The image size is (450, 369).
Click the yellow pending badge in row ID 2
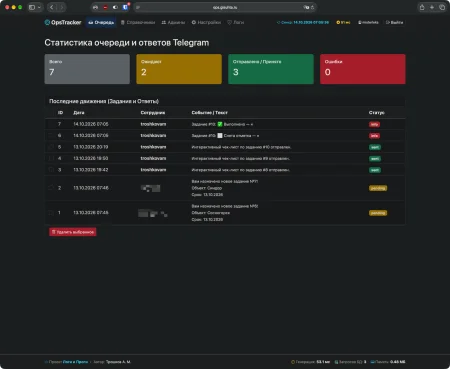point(378,188)
